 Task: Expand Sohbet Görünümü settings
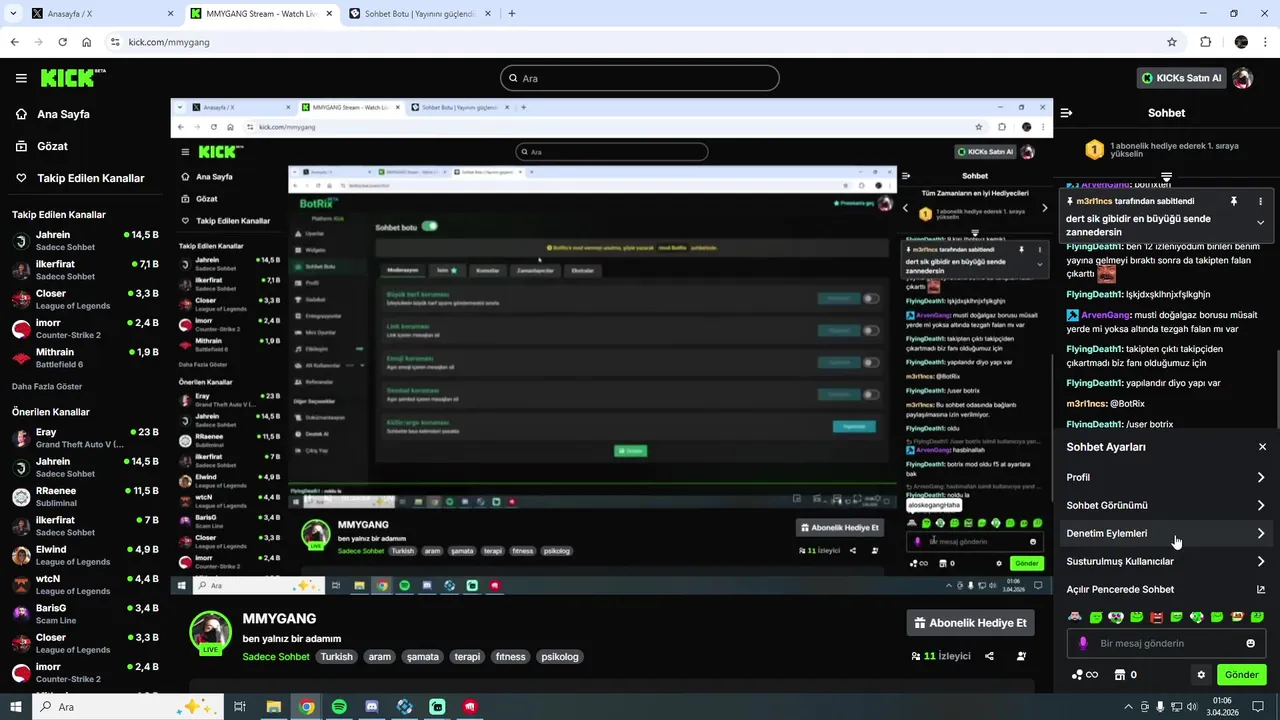point(1166,505)
